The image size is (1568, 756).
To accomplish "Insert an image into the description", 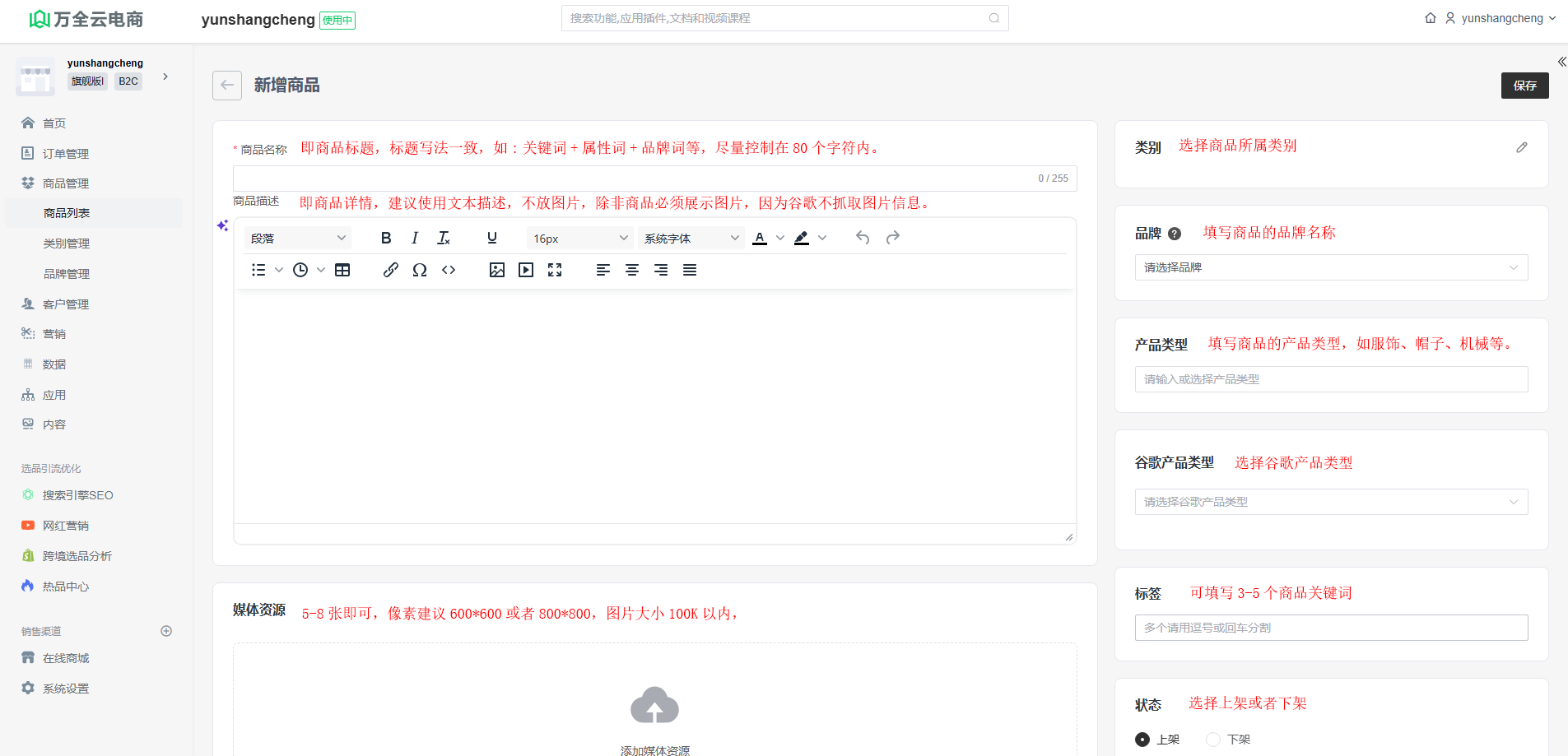I will 497,270.
